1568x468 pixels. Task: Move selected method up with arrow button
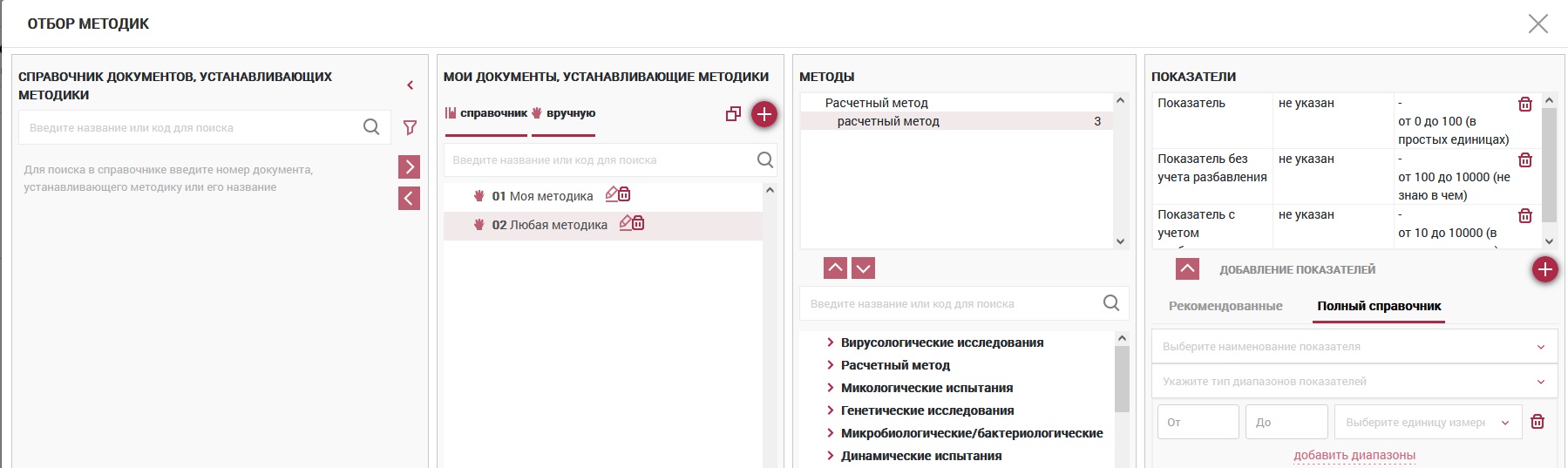tap(835, 268)
